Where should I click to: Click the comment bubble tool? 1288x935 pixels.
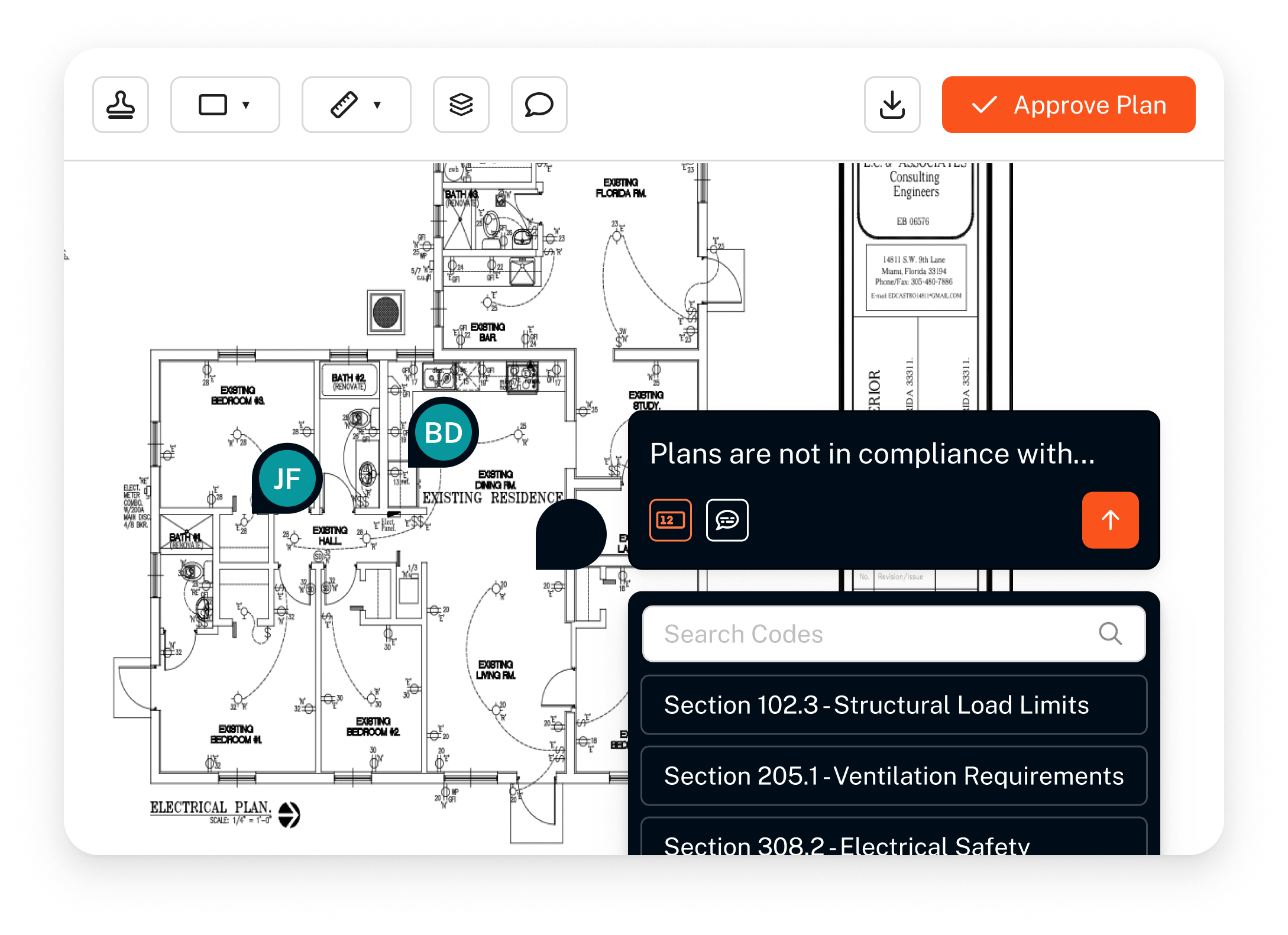[x=539, y=105]
